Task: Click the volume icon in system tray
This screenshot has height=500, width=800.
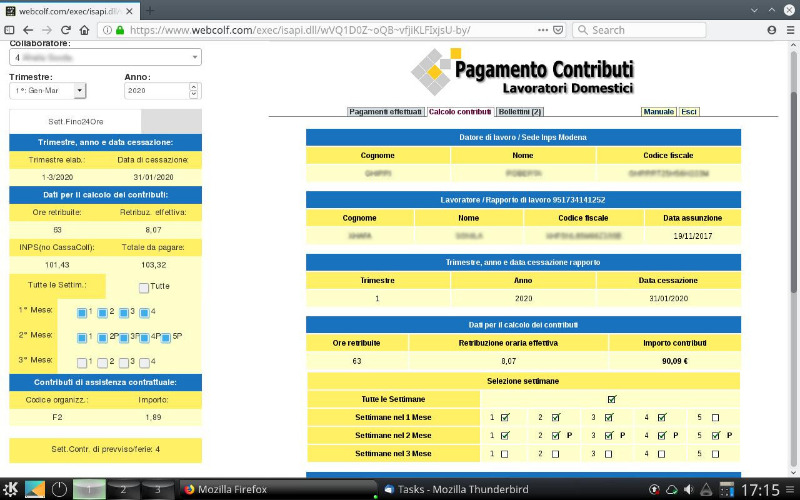Action: [687, 489]
